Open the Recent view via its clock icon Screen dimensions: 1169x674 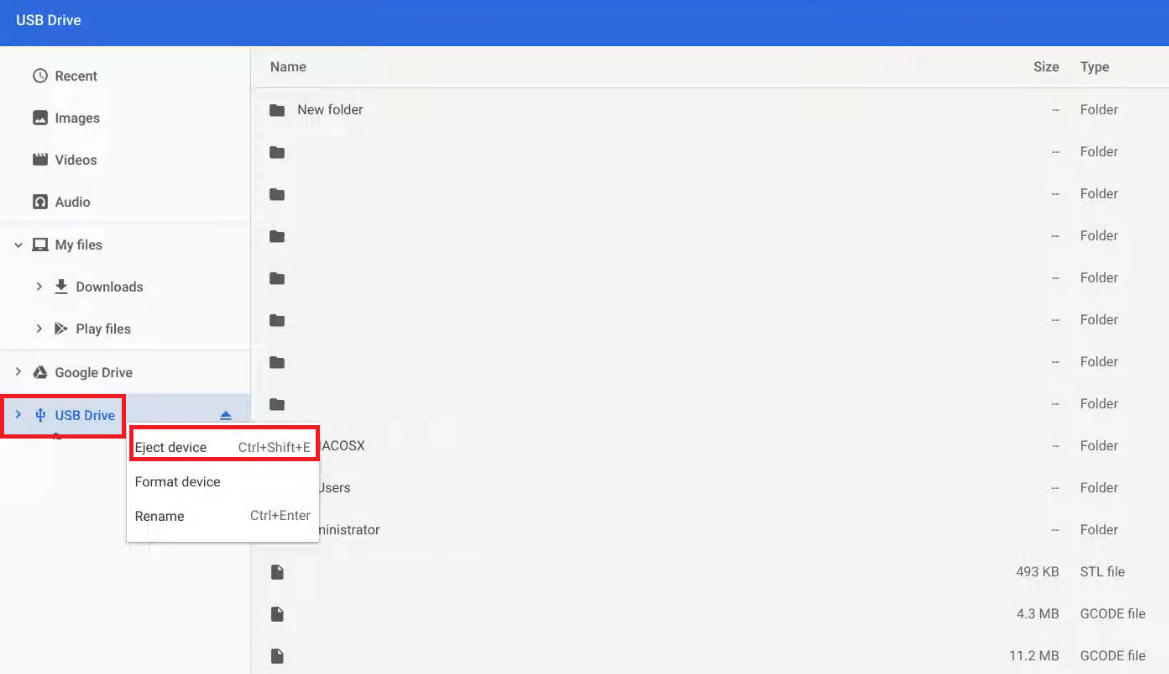click(40, 75)
